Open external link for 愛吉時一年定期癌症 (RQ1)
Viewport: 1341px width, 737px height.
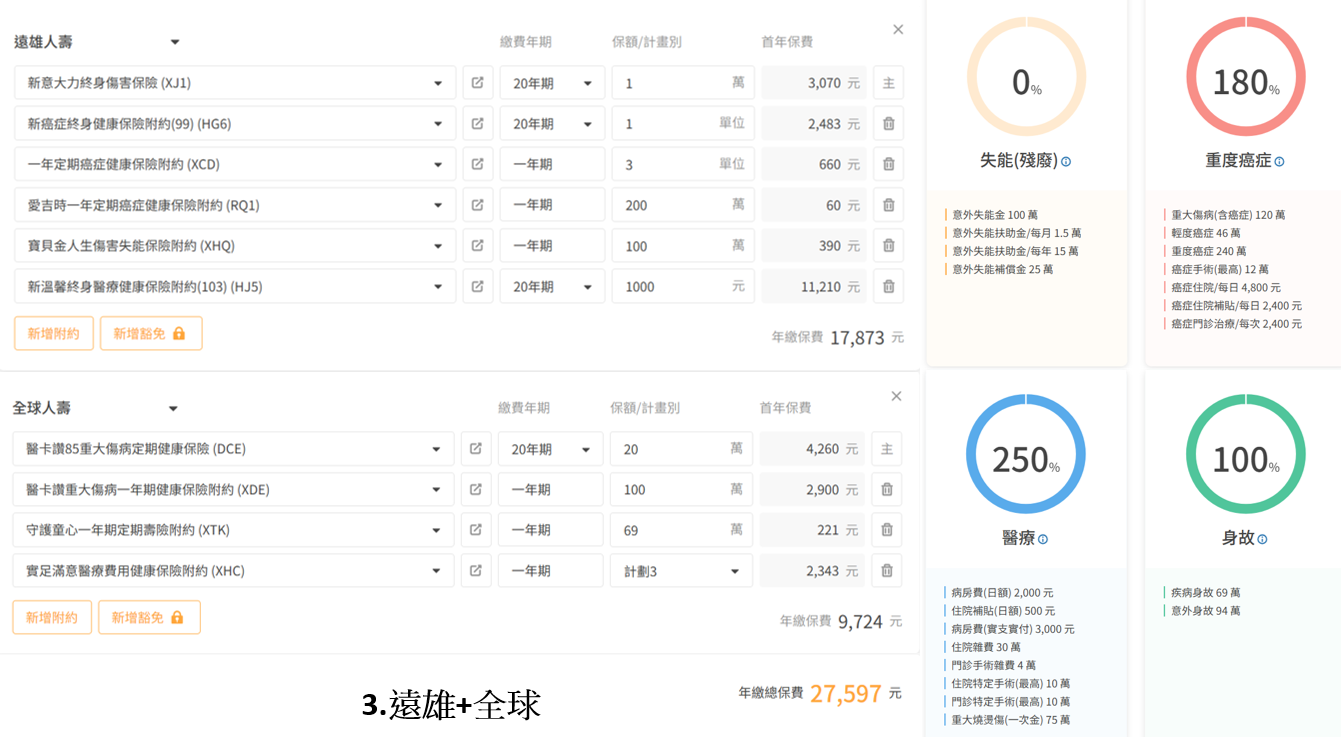pos(478,205)
